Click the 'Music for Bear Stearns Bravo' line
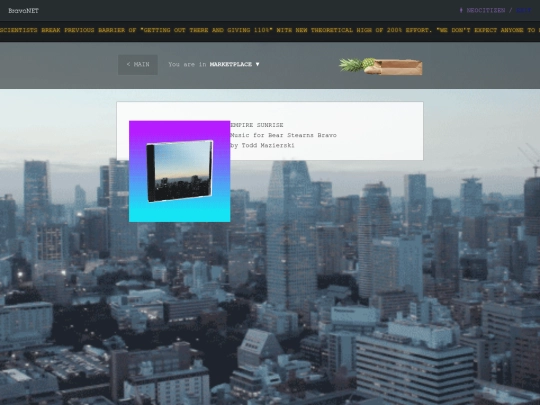The height and width of the screenshot is (405, 540). 283,135
